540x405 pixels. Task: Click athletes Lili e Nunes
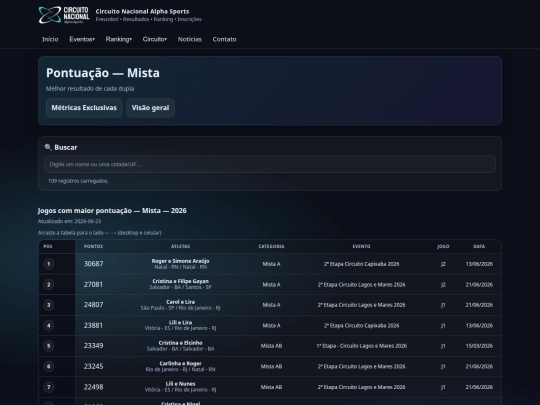[x=180, y=384]
